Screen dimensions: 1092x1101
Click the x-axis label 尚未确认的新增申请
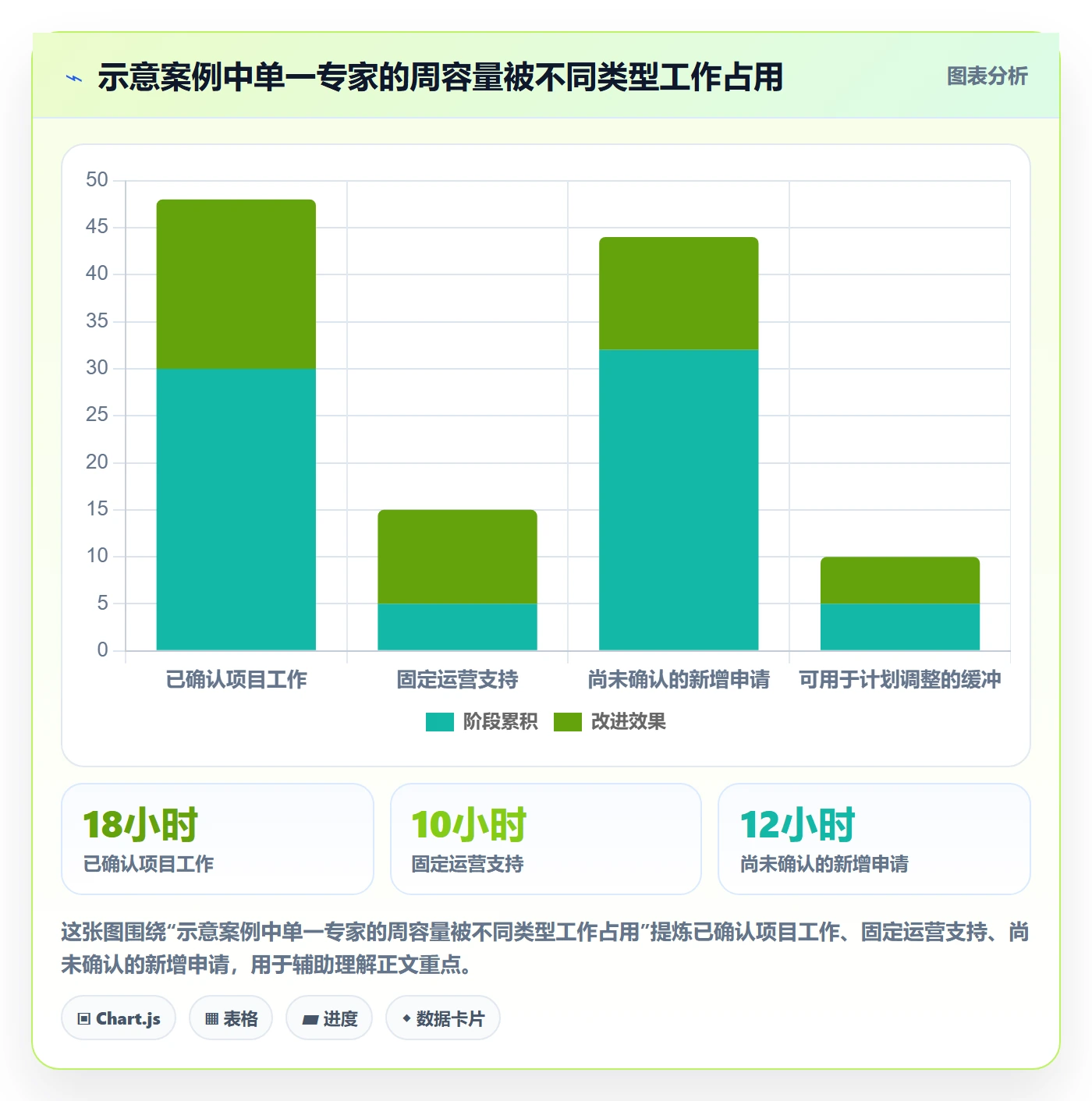coord(679,680)
